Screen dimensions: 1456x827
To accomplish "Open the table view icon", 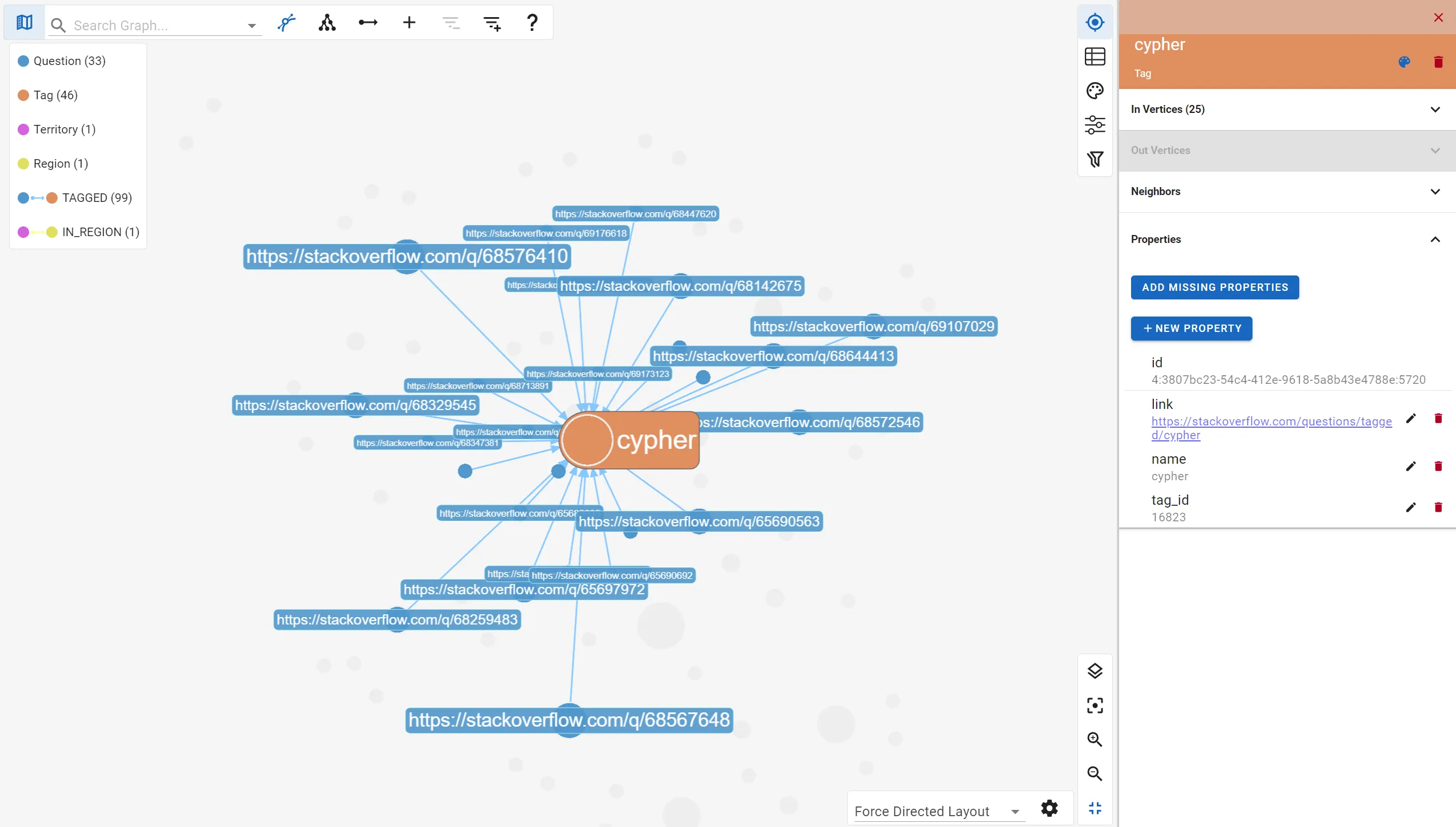I will (x=1095, y=56).
